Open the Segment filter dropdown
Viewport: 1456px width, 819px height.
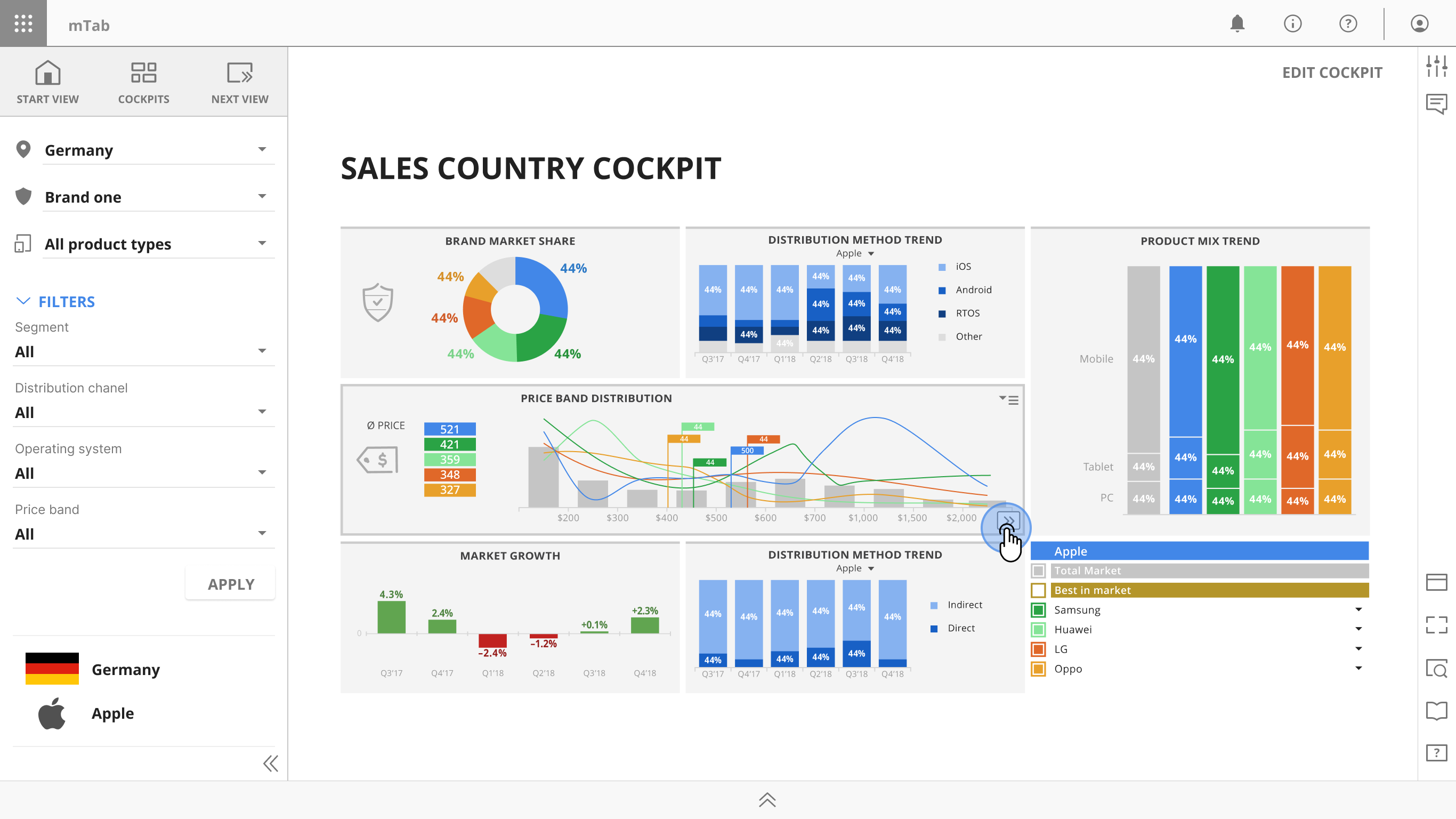coord(144,351)
